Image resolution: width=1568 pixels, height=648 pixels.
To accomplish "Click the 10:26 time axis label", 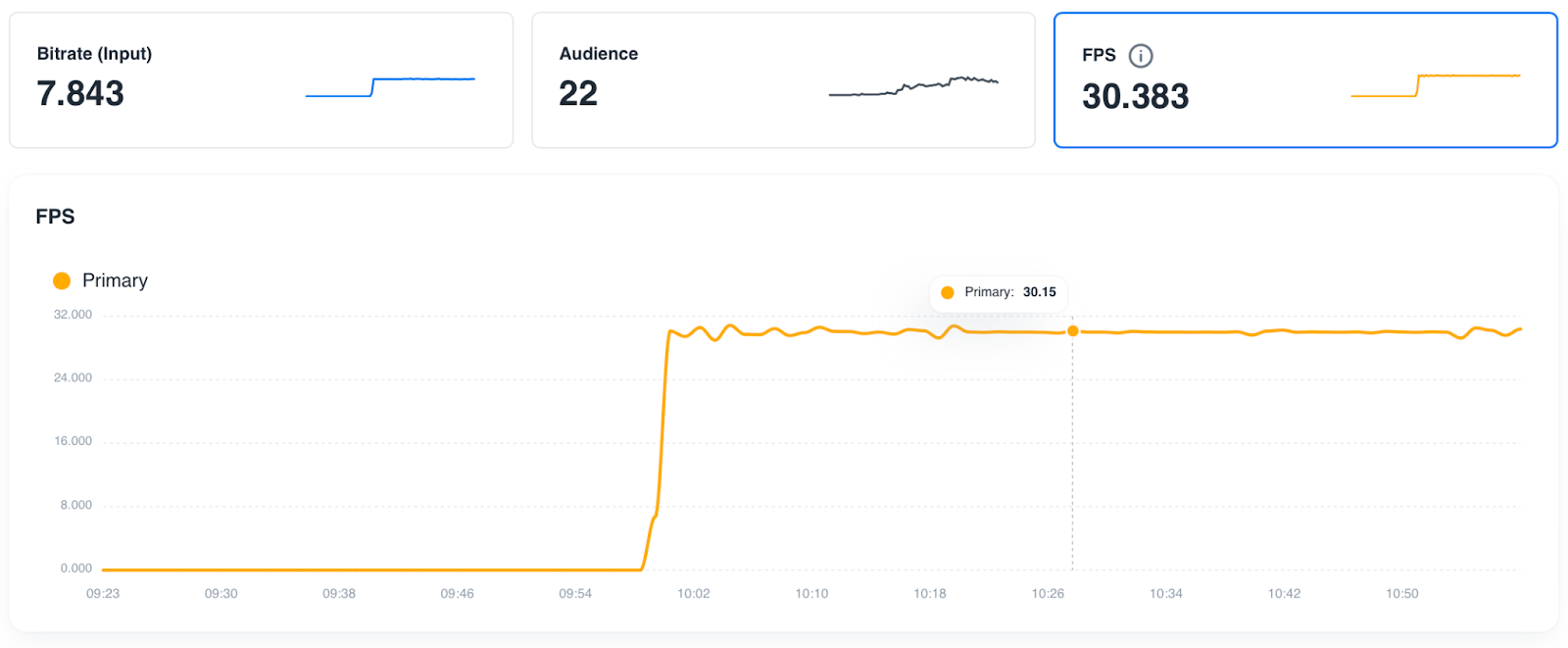I will click(1048, 594).
